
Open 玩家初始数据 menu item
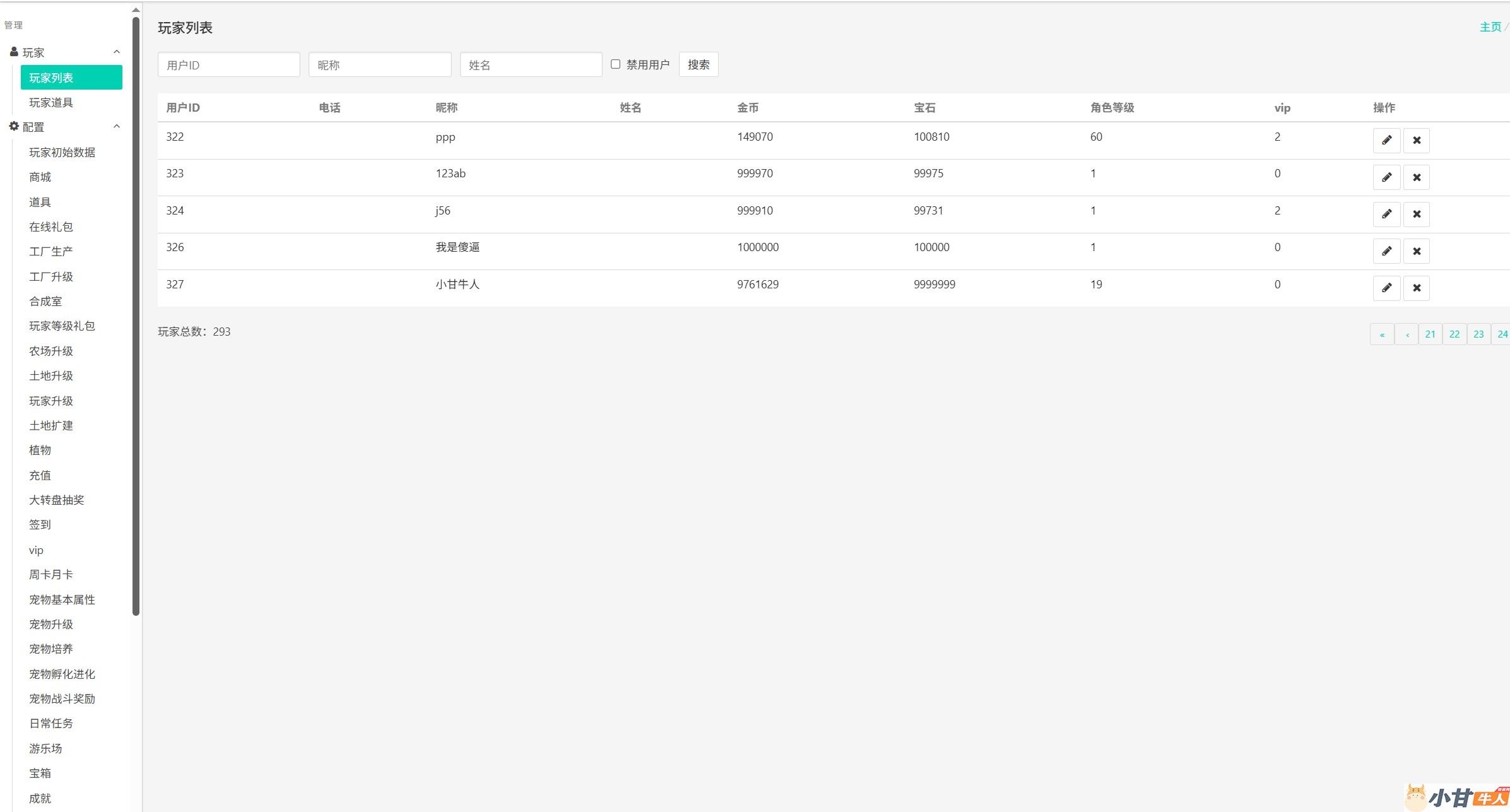coord(62,152)
